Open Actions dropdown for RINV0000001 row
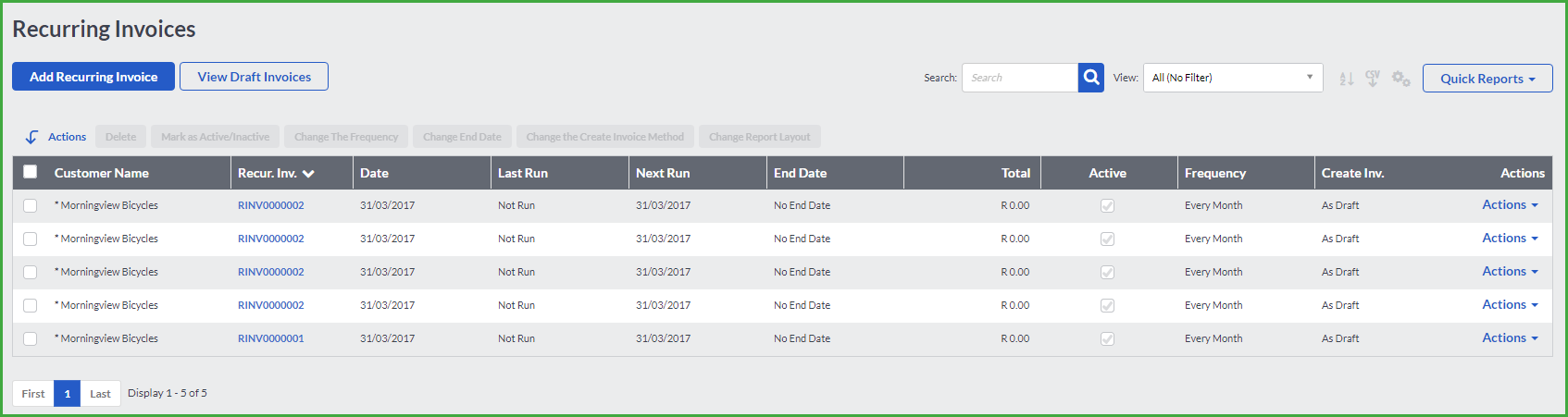 pos(1510,338)
